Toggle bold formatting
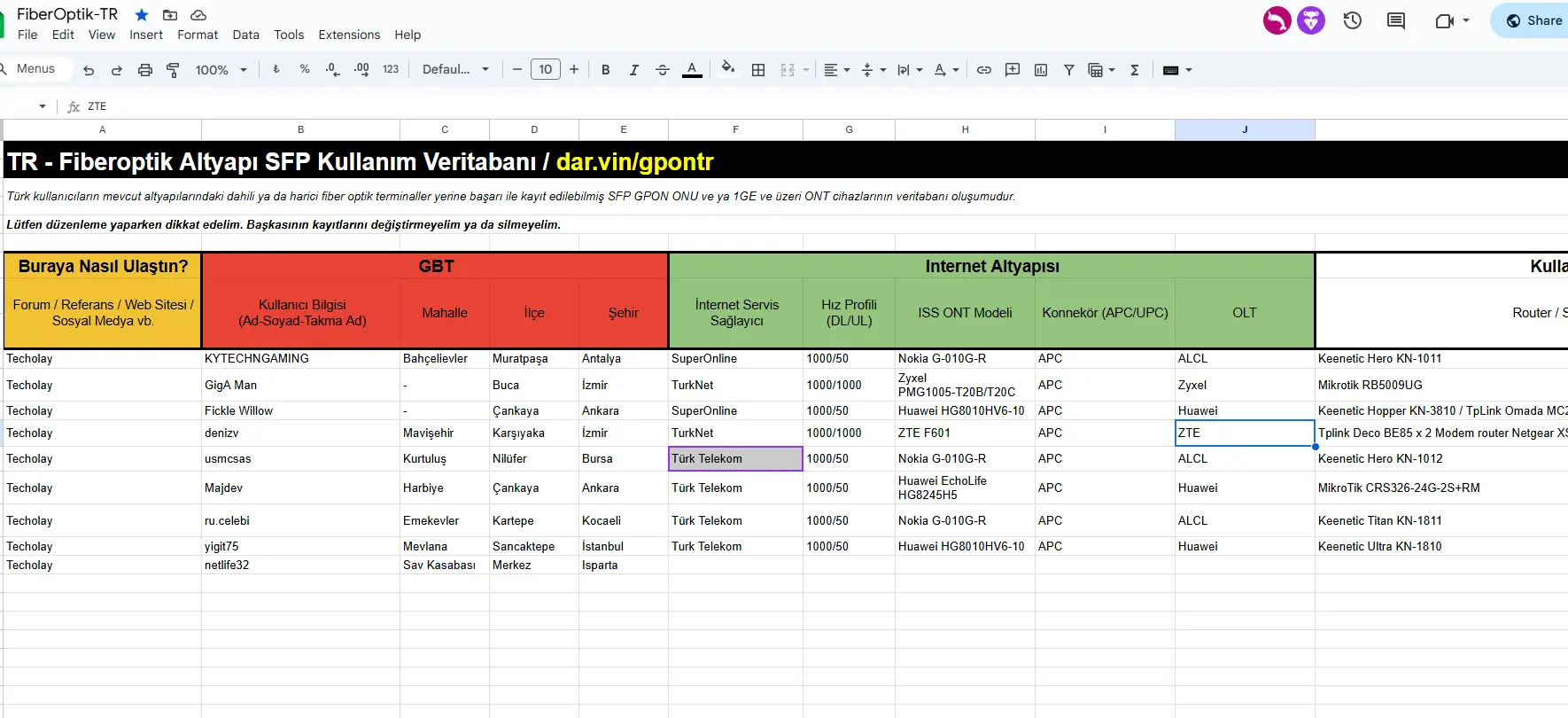1568x718 pixels. 606,70
